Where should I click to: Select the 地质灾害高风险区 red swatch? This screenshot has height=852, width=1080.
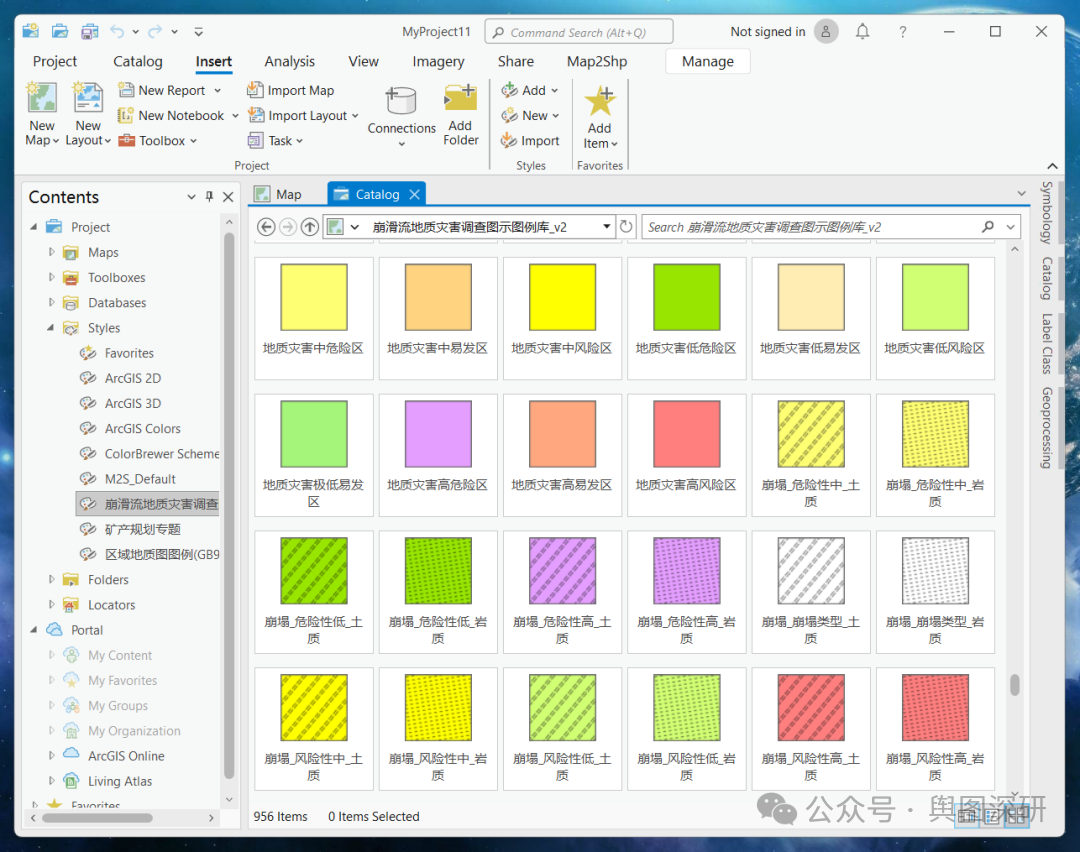[x=686, y=433]
